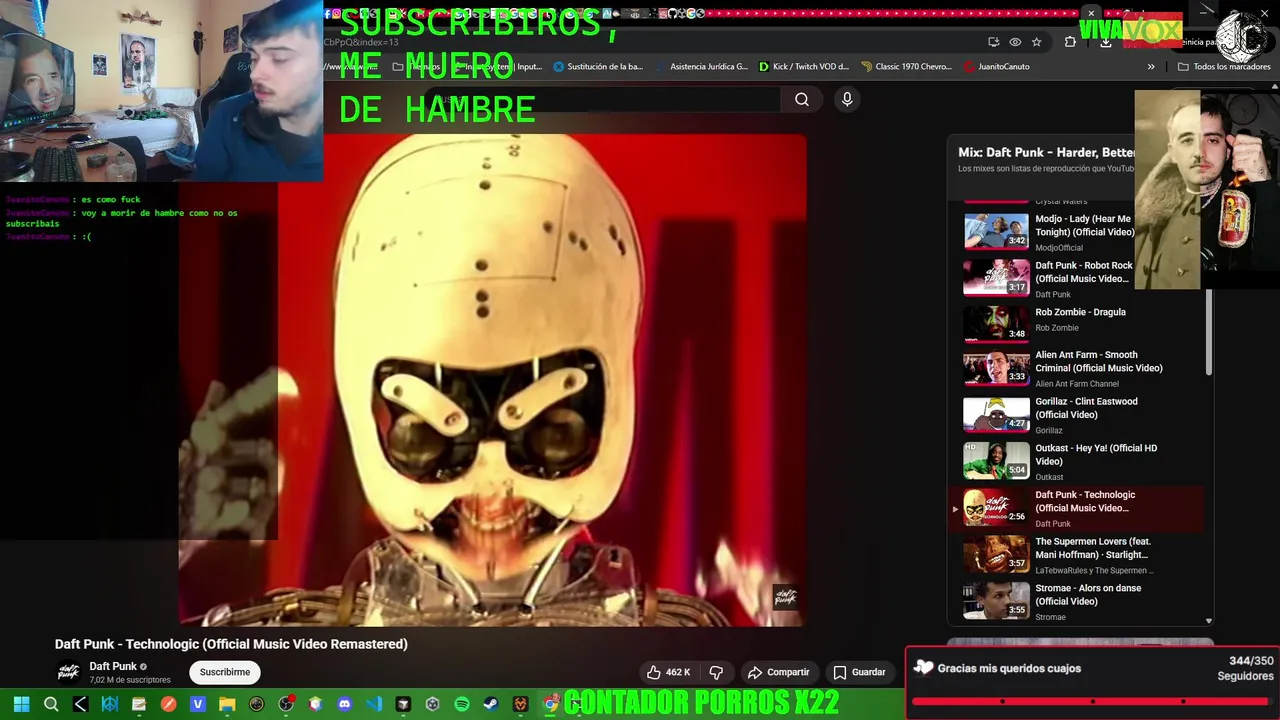Click the install app icon in address bar
Viewport: 1280px width, 720px height.
click(993, 42)
